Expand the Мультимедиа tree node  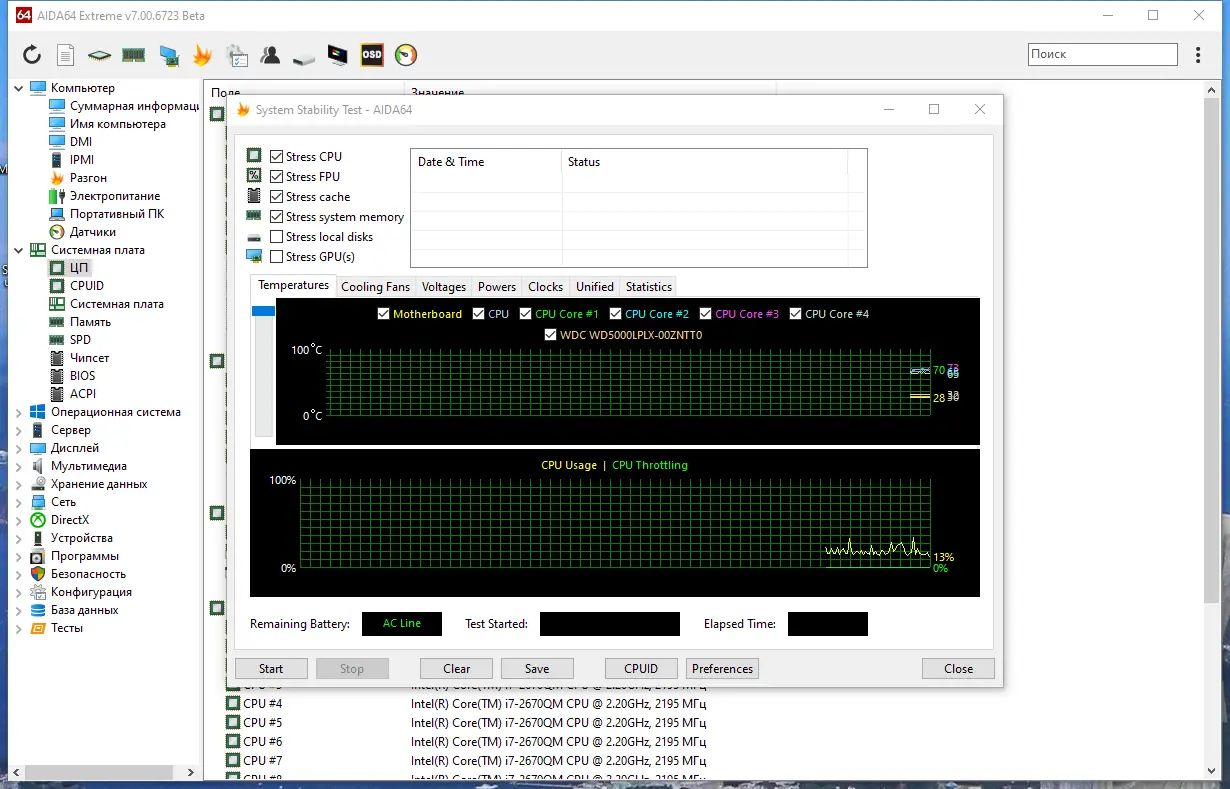[19, 466]
